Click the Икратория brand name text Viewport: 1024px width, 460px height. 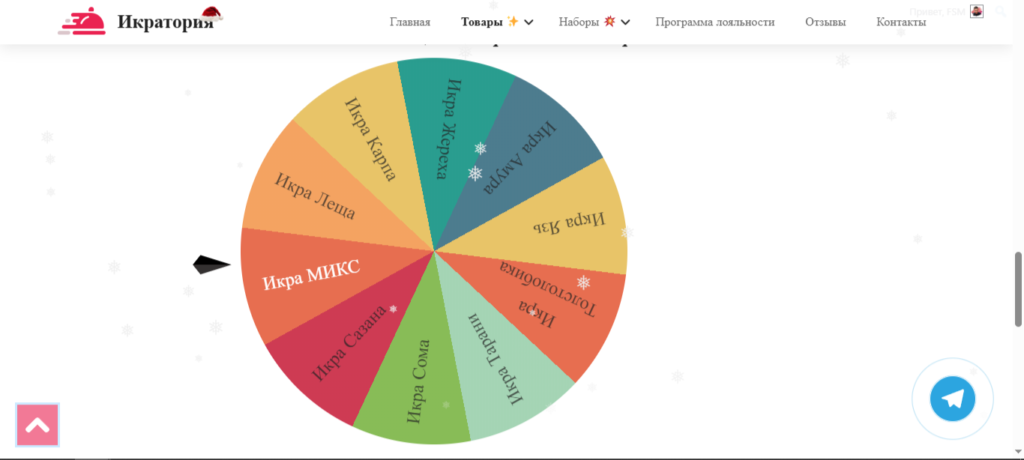point(165,22)
